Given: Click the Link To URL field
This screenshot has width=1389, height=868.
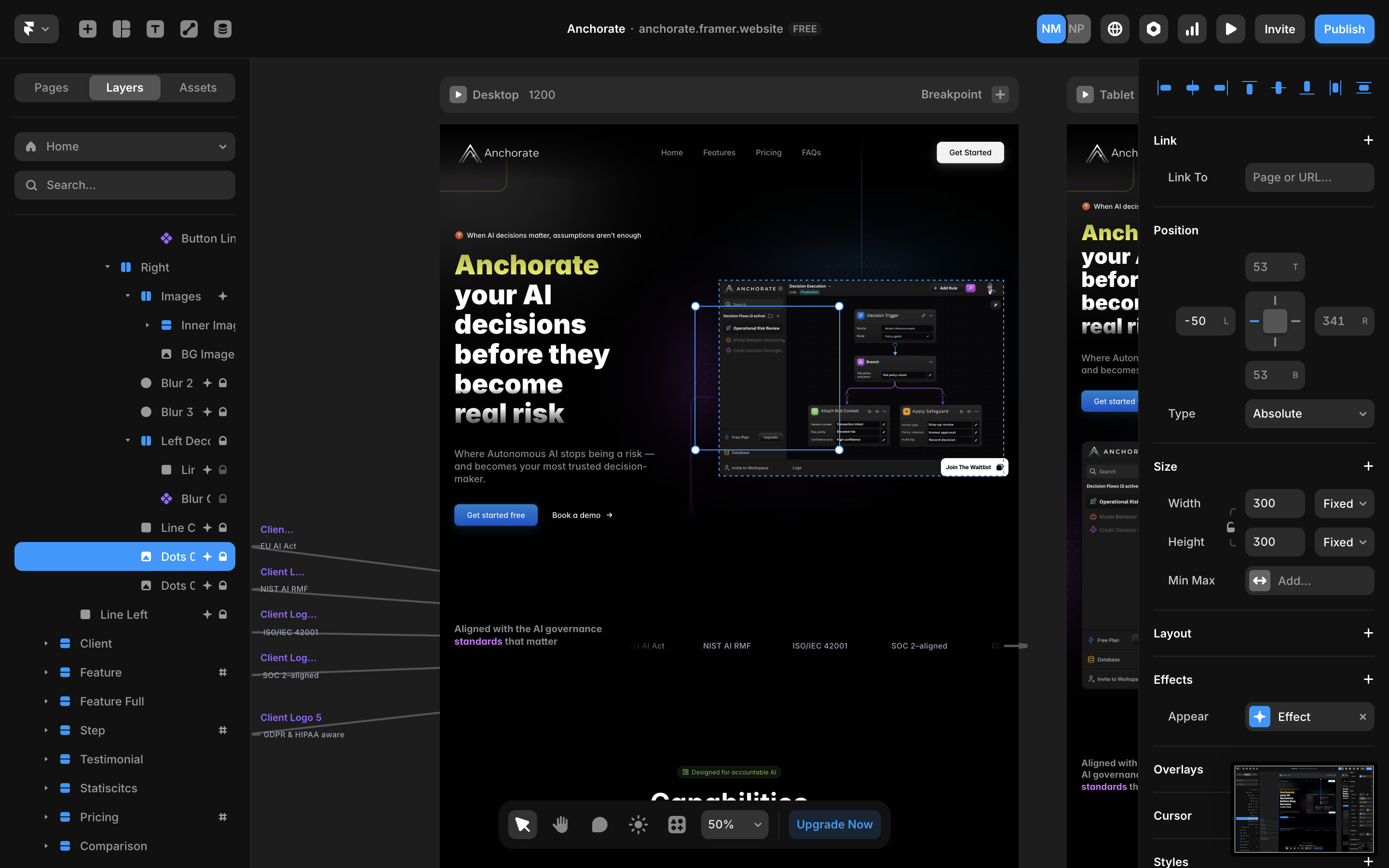Looking at the screenshot, I should pyautogui.click(x=1309, y=177).
